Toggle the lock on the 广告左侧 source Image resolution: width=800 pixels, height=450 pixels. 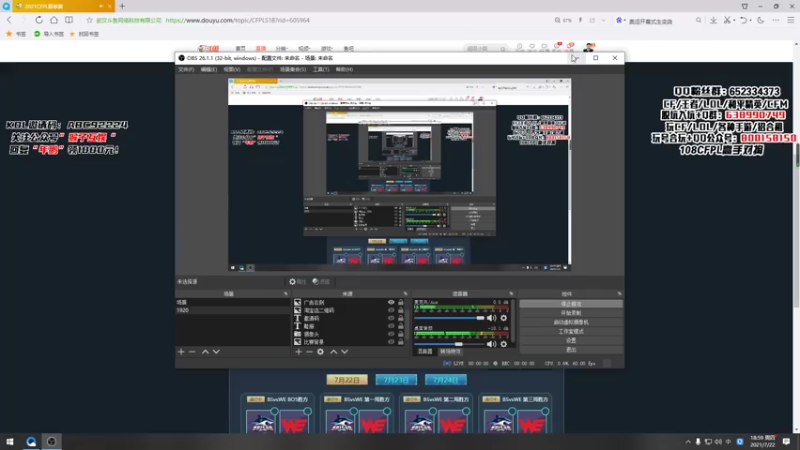coord(401,303)
